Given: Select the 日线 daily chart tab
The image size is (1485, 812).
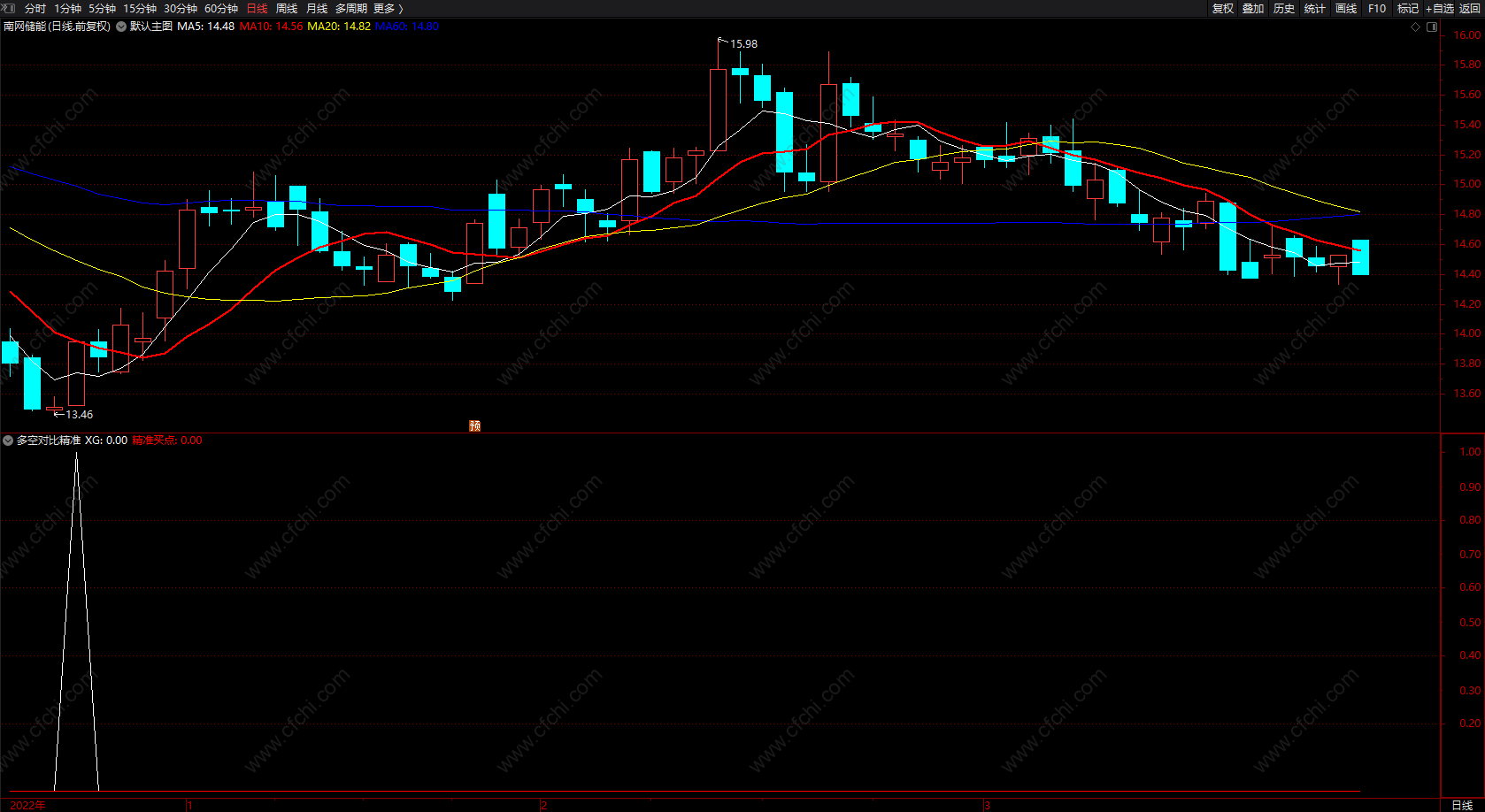Looking at the screenshot, I should coord(257,9).
